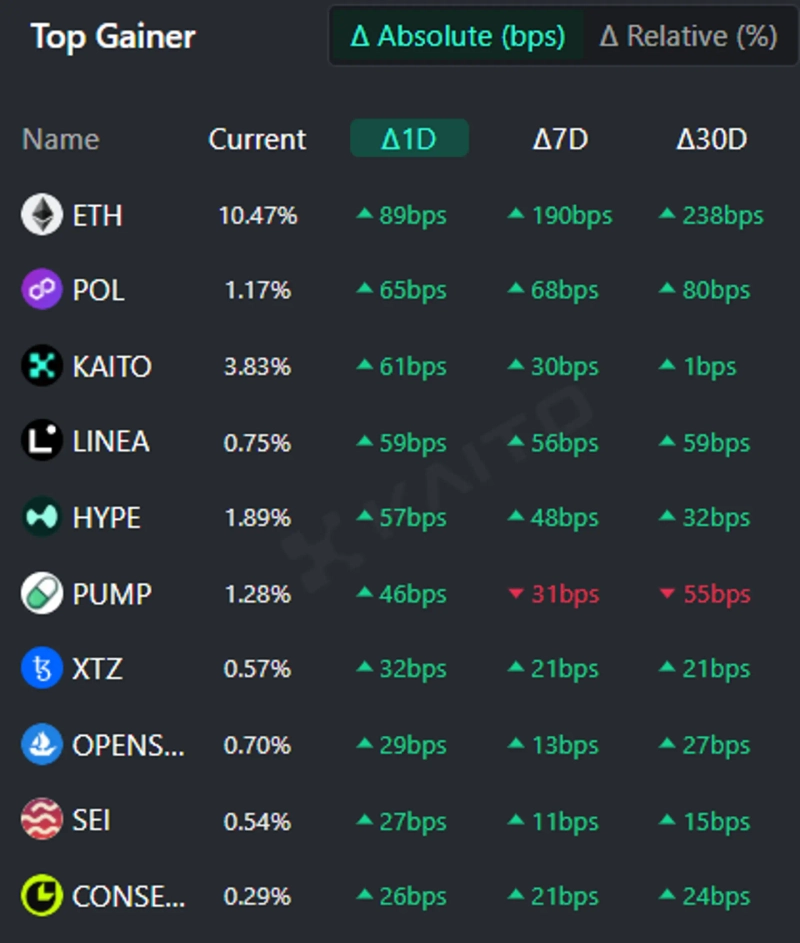This screenshot has width=800, height=943.
Task: Click the Current column header
Action: [257, 139]
